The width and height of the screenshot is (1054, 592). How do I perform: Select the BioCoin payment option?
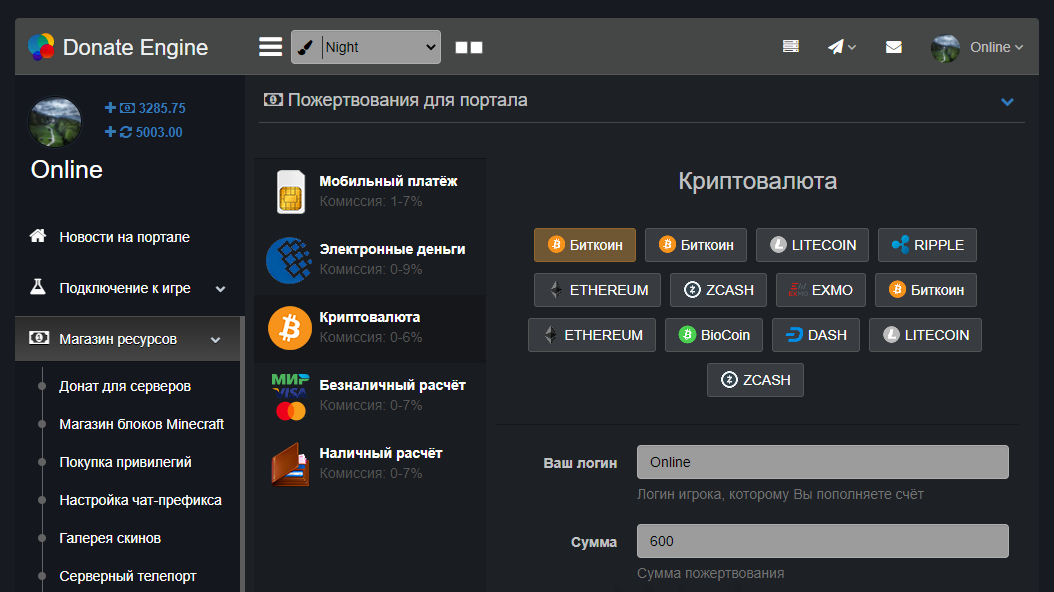coord(714,335)
